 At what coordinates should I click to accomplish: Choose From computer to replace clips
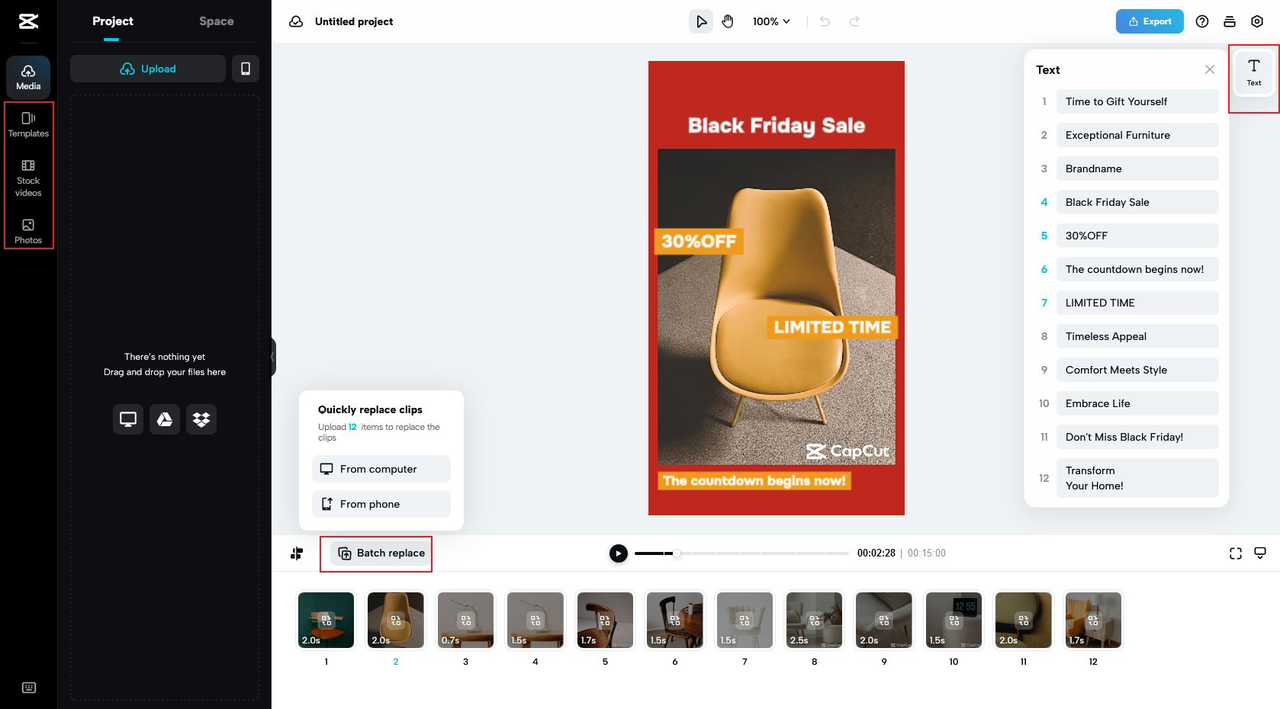[381, 469]
